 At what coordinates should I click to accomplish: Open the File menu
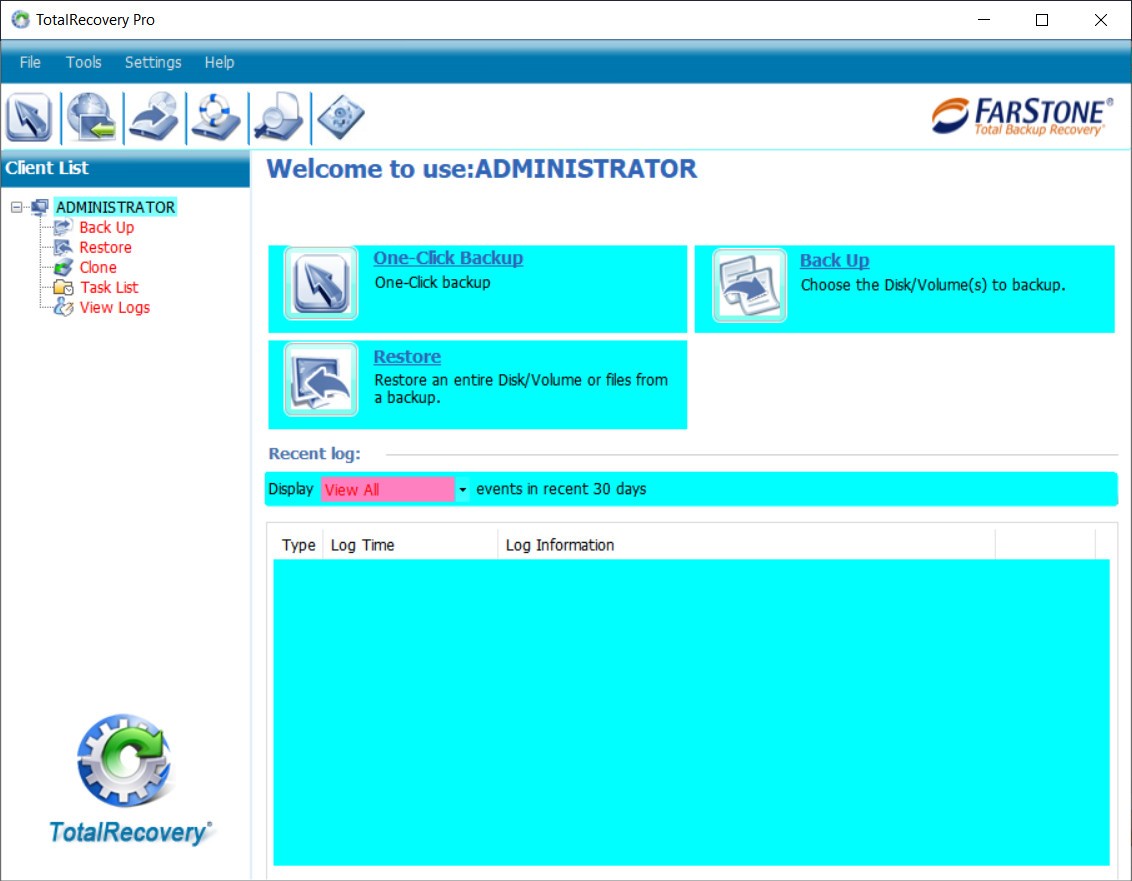pos(31,62)
